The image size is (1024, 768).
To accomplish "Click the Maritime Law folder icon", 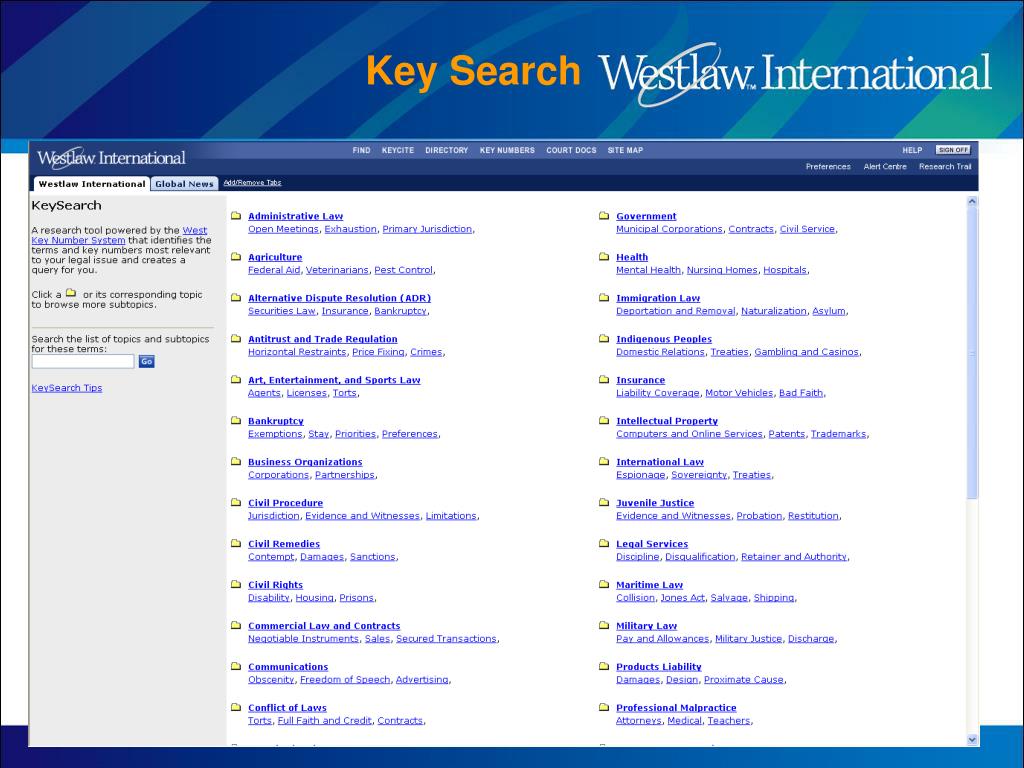I will click(x=604, y=584).
